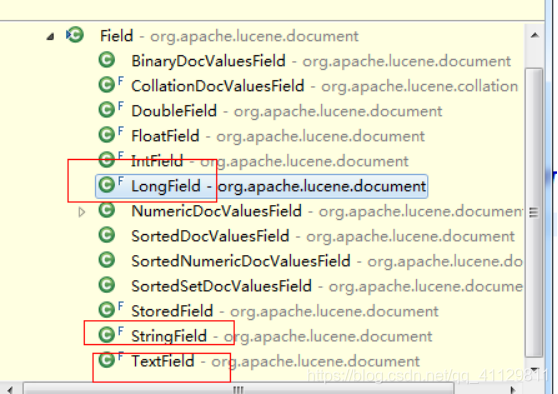The height and width of the screenshot is (394, 558).
Task: Click the FloatField class icon
Action: (107, 135)
